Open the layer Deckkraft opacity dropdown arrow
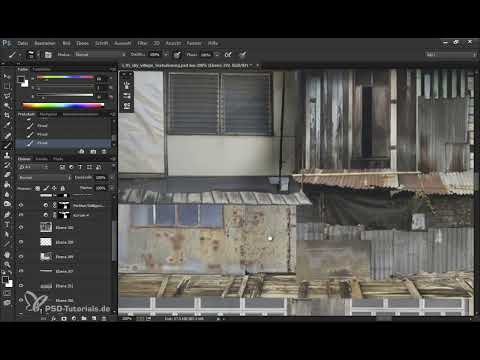Viewport: 480px width, 360px height. coord(111,178)
